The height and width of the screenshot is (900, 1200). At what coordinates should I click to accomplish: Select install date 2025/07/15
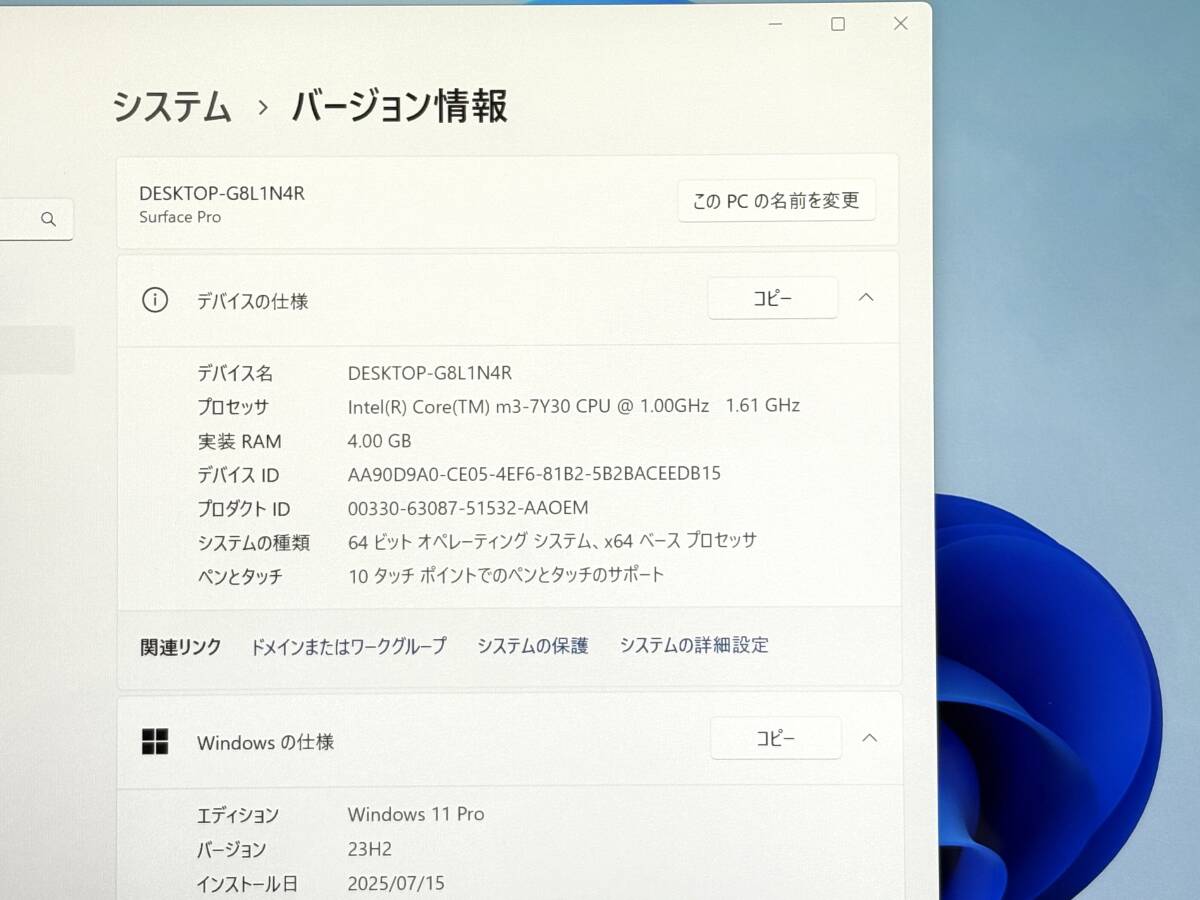(x=396, y=883)
